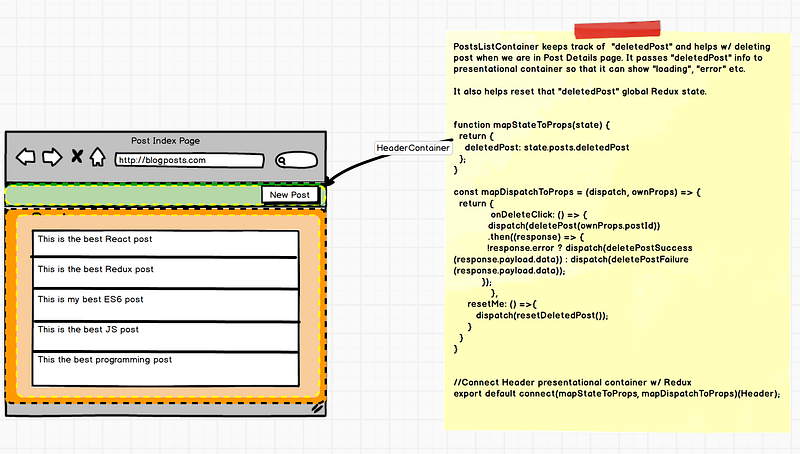The height and width of the screenshot is (454, 800).
Task: Click the home icon in browser mockup
Action: click(97, 157)
